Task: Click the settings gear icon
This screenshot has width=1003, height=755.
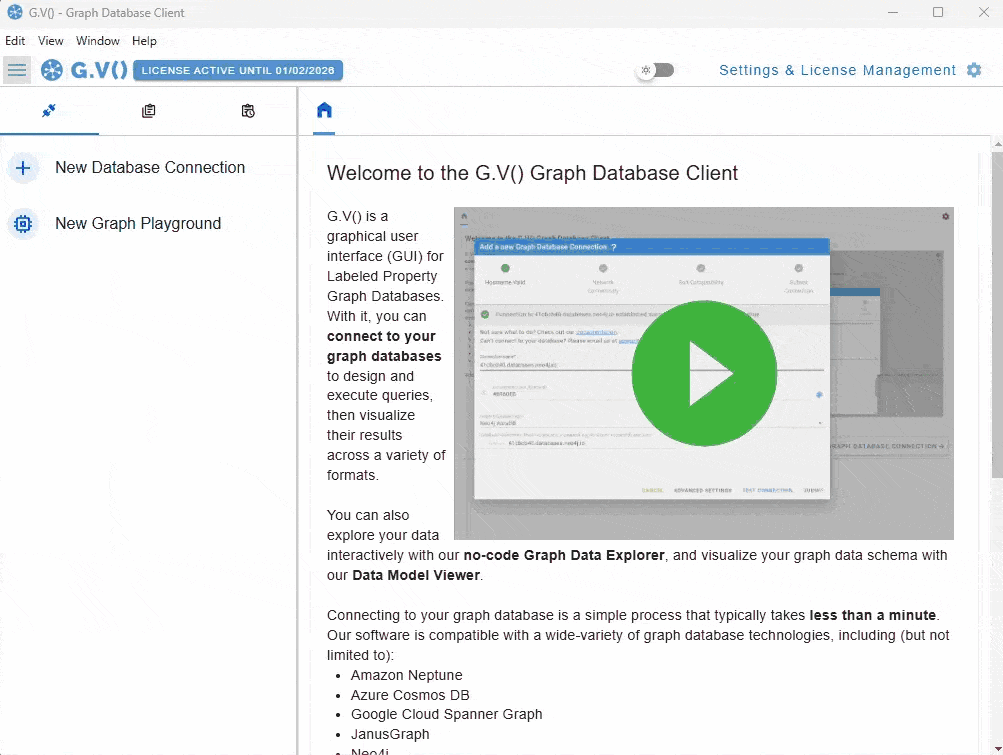Action: pos(974,70)
